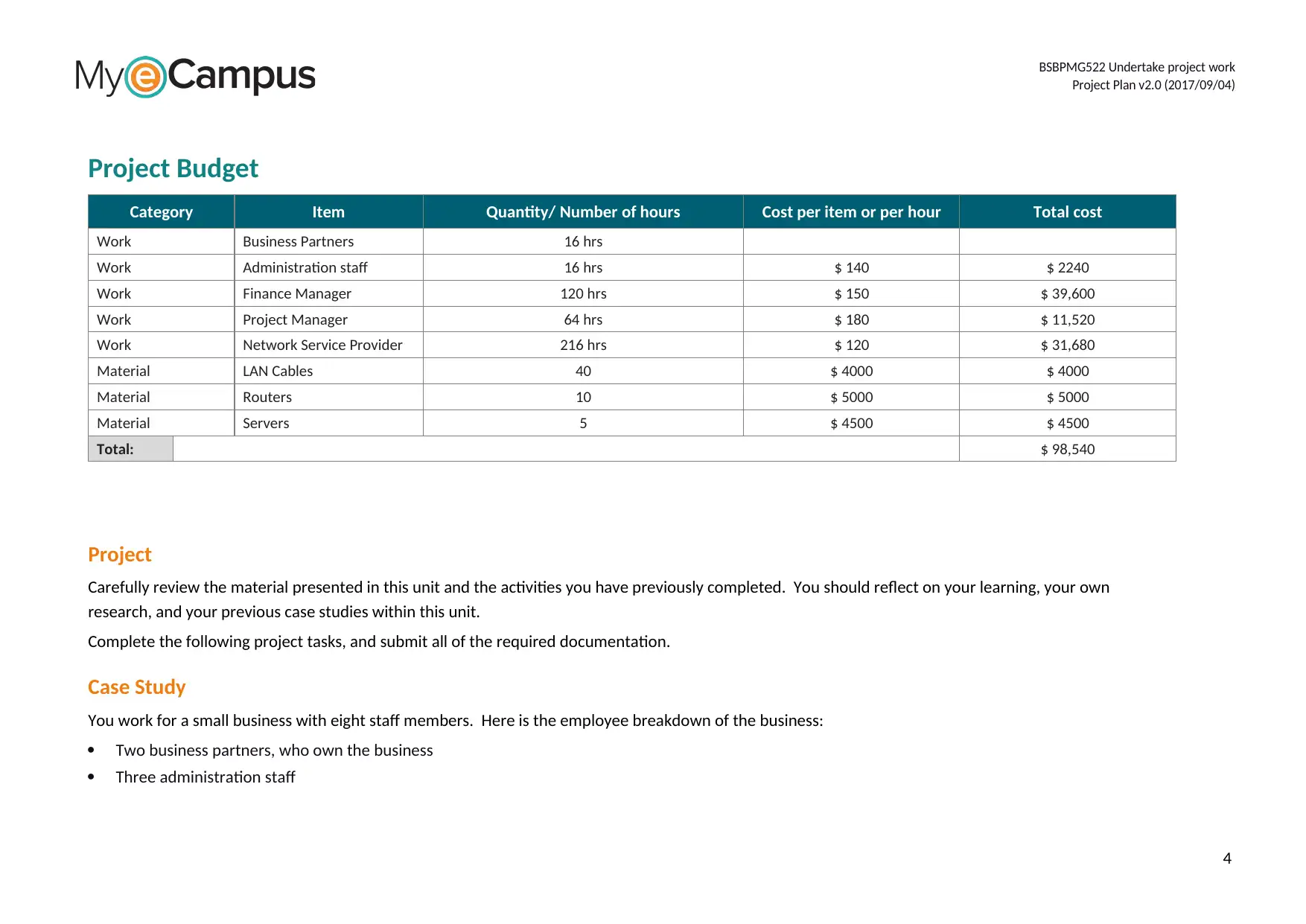
Task: Click the 'Category' column header
Action: click(x=161, y=211)
